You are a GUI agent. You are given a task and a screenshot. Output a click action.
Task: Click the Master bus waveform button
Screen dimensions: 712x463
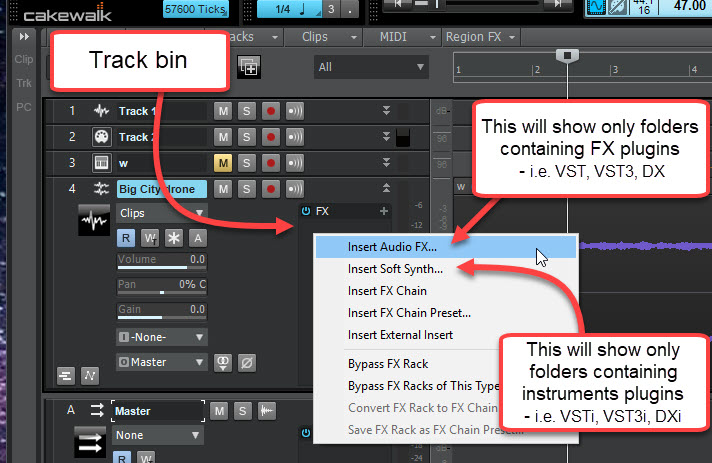coord(267,411)
